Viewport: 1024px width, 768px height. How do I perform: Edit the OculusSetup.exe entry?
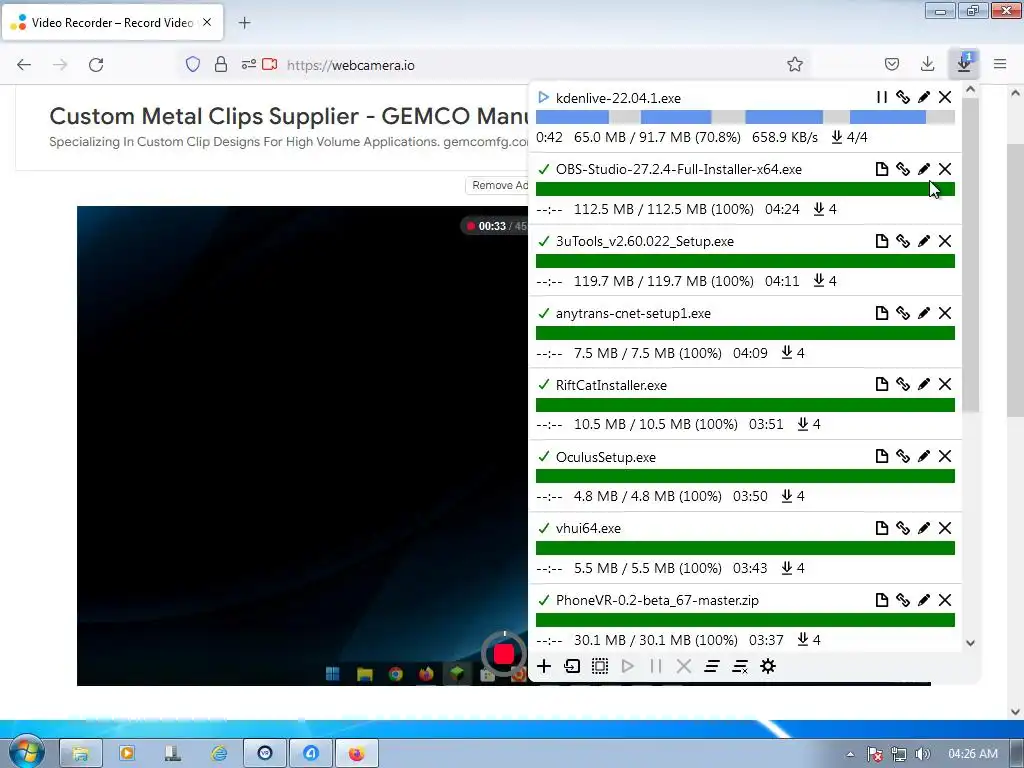click(x=923, y=456)
